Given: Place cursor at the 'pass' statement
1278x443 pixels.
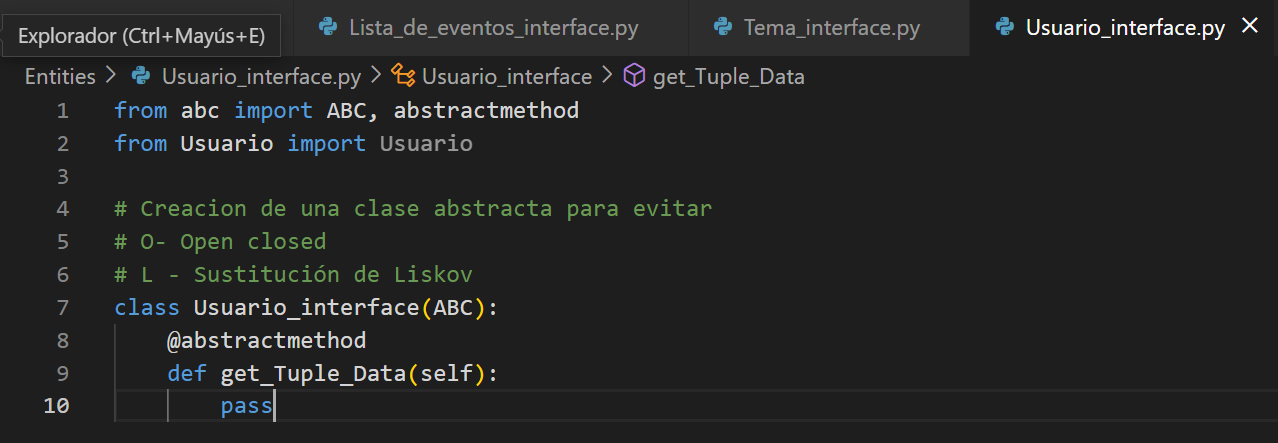Looking at the screenshot, I should pos(246,406).
